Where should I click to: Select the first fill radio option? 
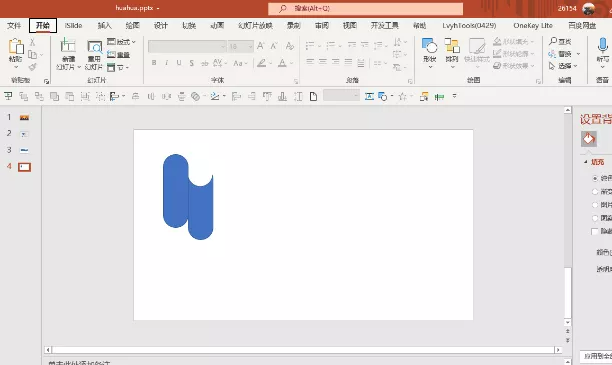(x=595, y=178)
